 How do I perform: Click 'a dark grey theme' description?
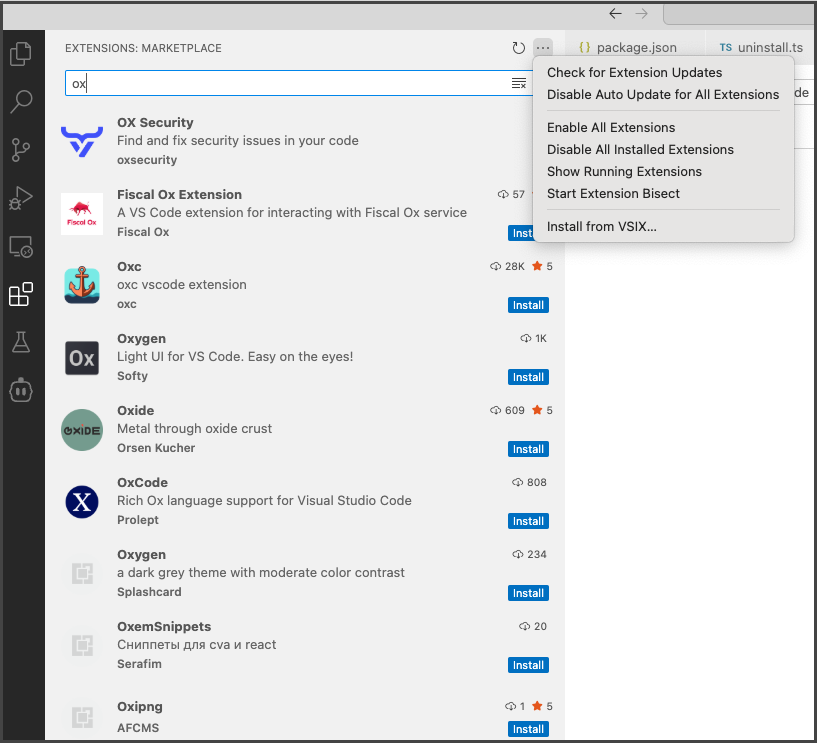(x=261, y=572)
